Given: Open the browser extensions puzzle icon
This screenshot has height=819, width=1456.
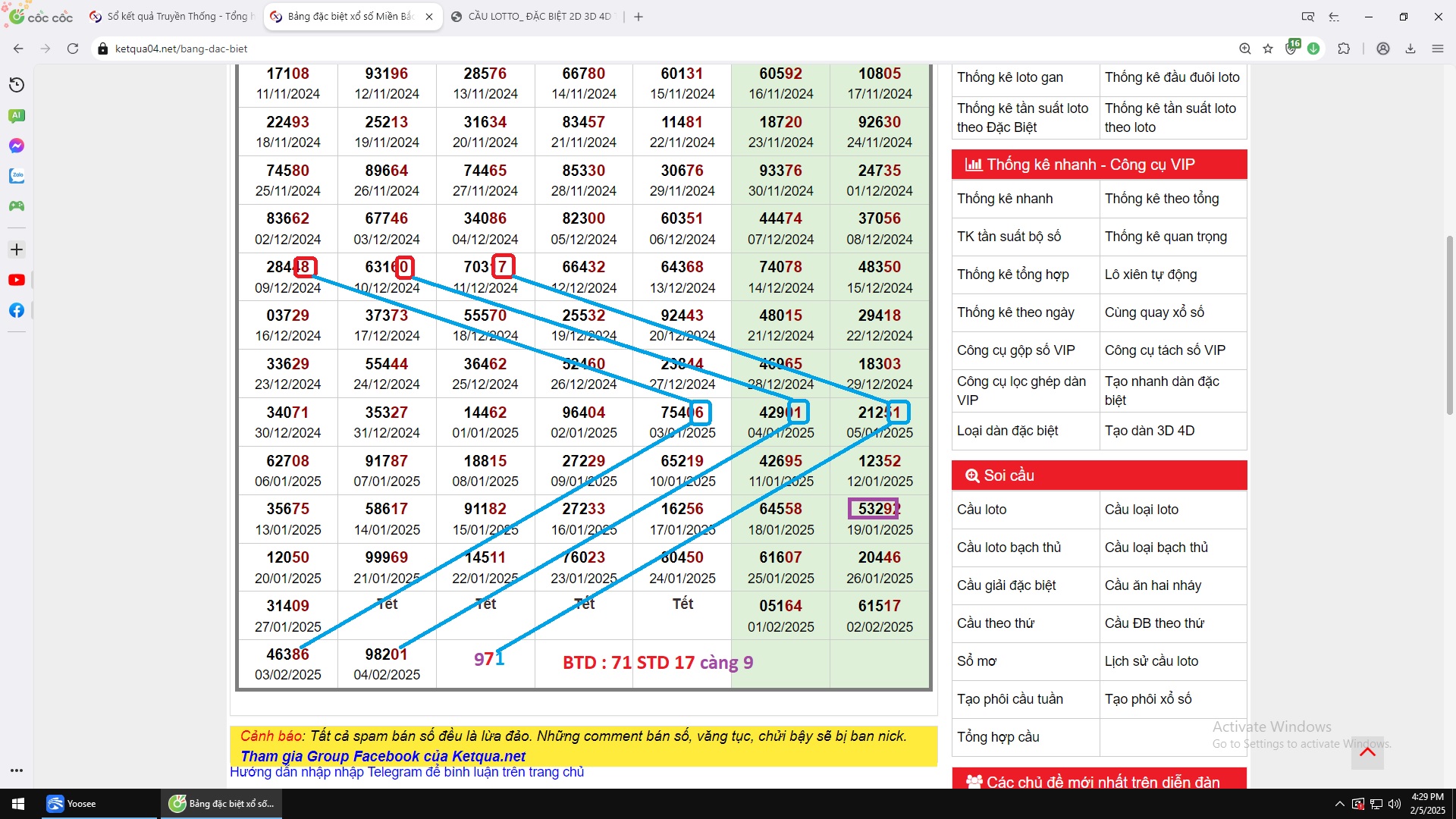Looking at the screenshot, I should pyautogui.click(x=1344, y=49).
